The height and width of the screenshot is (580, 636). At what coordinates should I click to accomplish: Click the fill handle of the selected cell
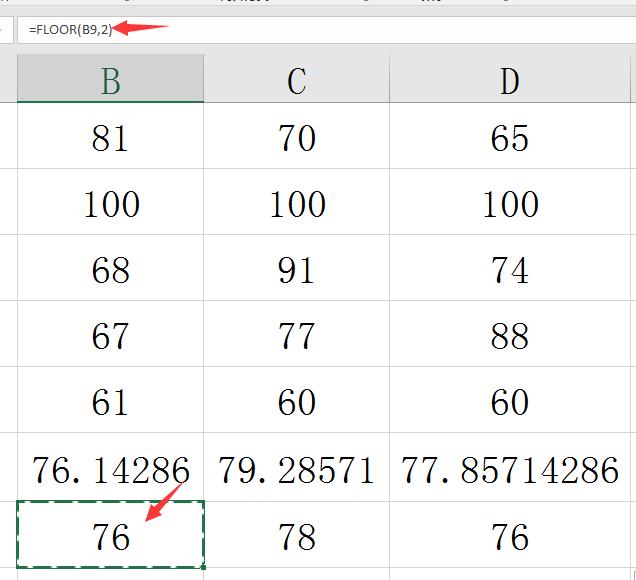(x=203, y=567)
